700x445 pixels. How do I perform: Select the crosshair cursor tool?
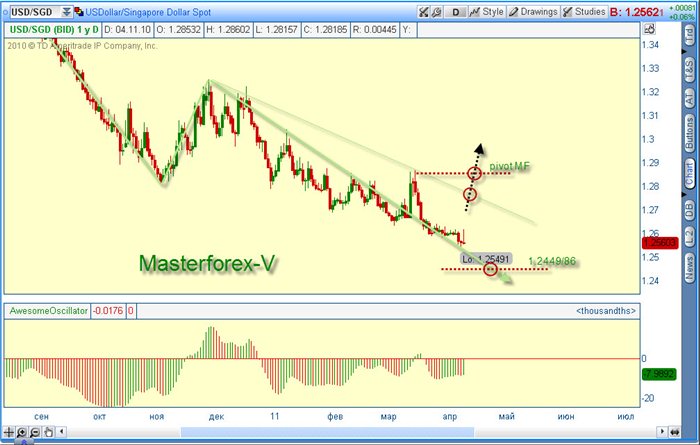[x=8, y=432]
